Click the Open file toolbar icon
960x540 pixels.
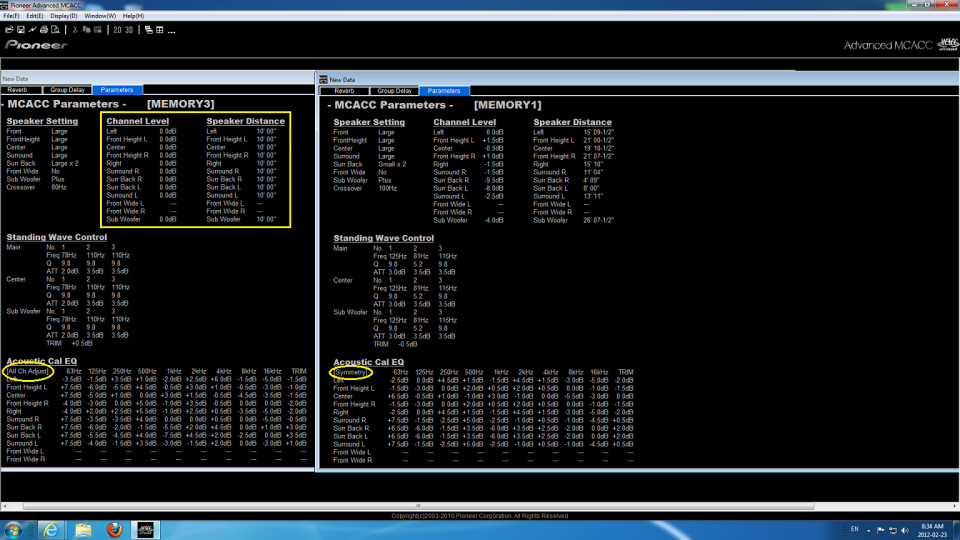9,30
